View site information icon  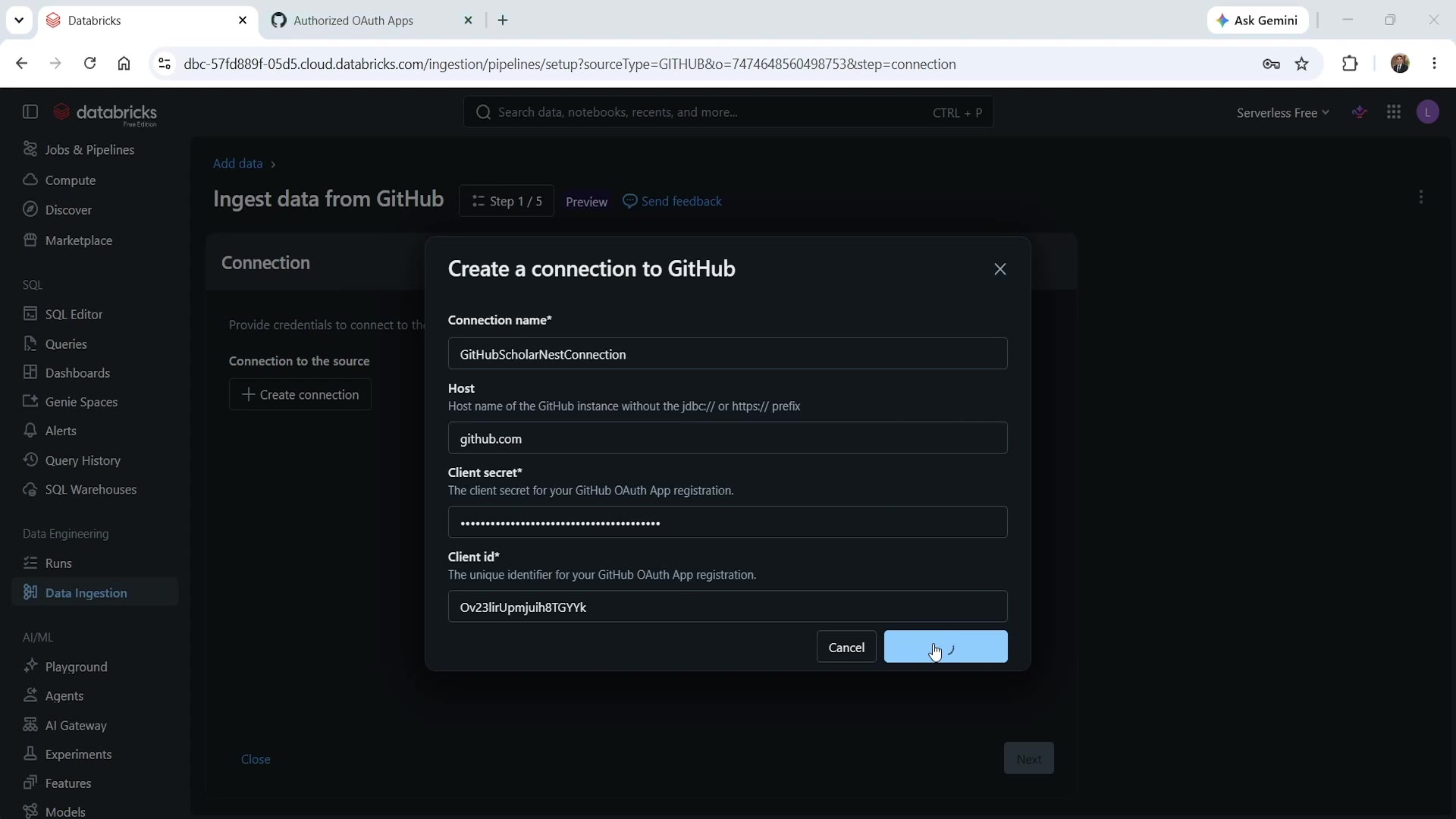click(x=164, y=64)
